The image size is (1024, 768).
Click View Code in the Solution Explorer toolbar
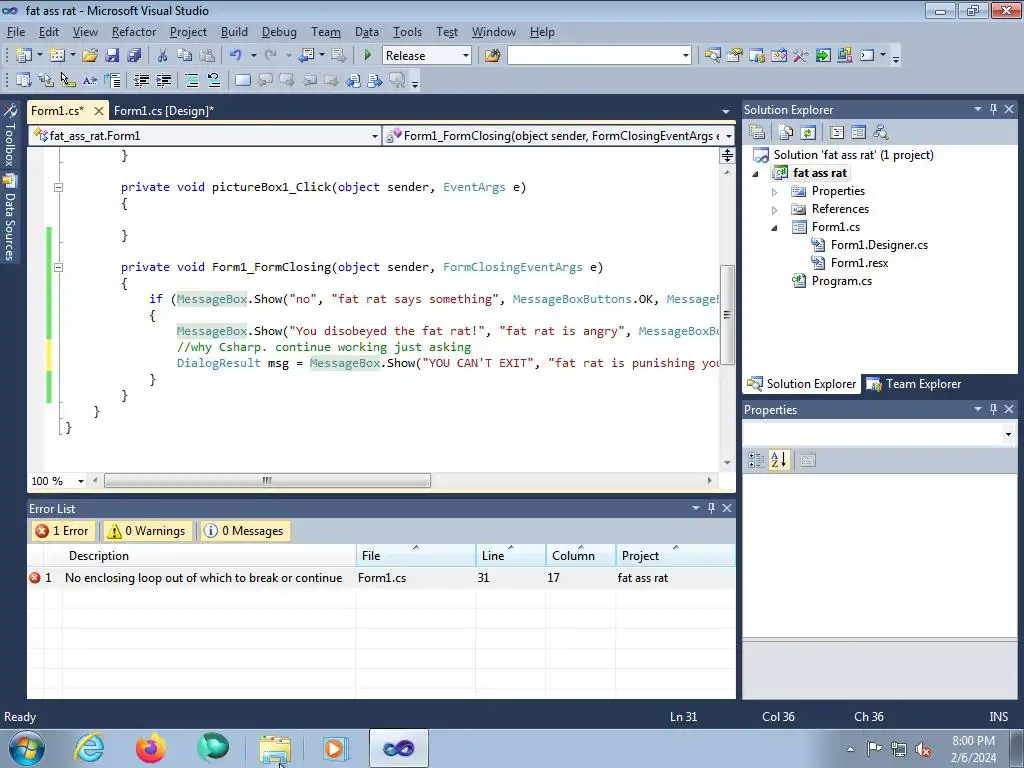click(x=837, y=133)
